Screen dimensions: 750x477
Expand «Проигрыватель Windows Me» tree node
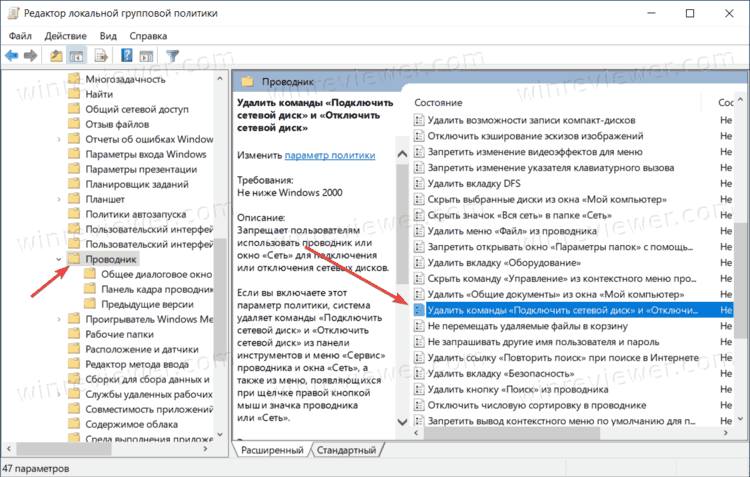pyautogui.click(x=59, y=319)
